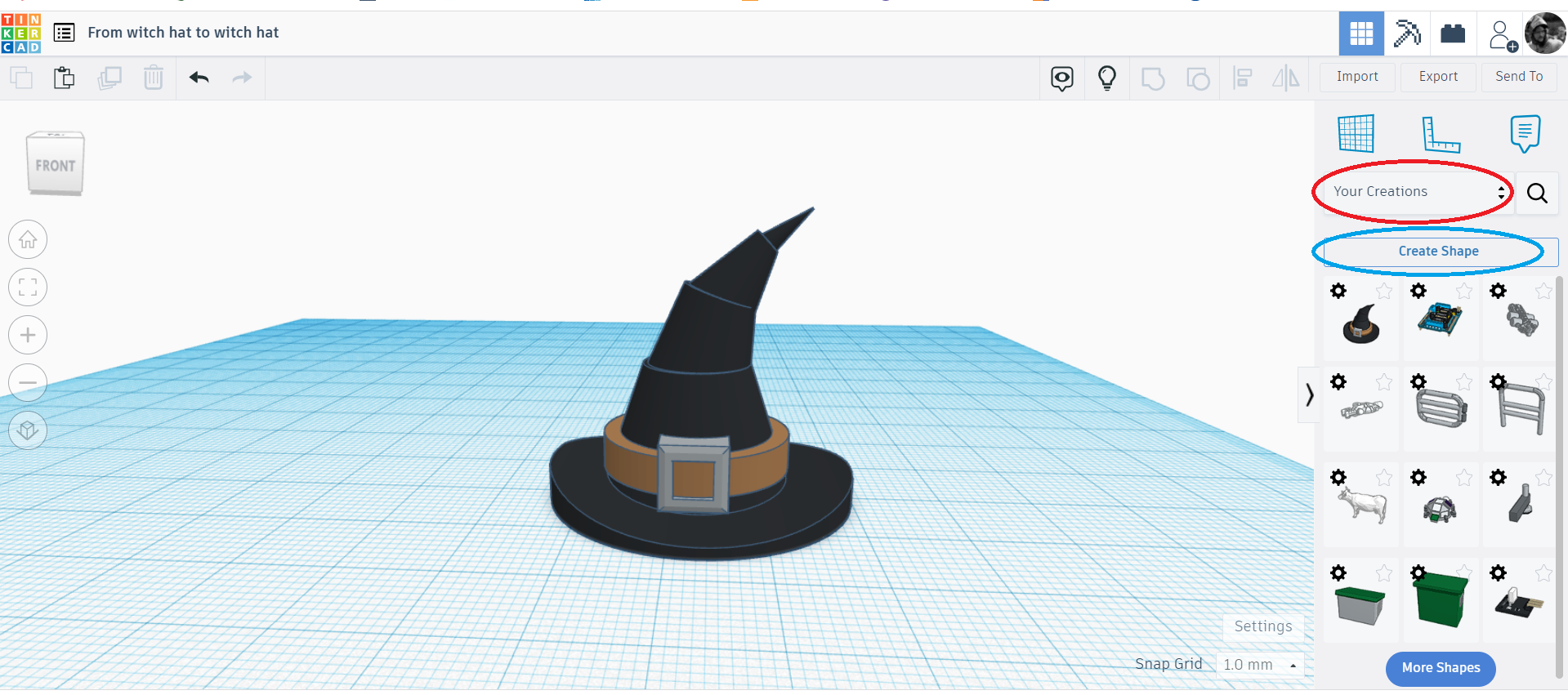Open the designs list icon beside title
Viewport: 1568px width, 695px height.
tap(64, 33)
